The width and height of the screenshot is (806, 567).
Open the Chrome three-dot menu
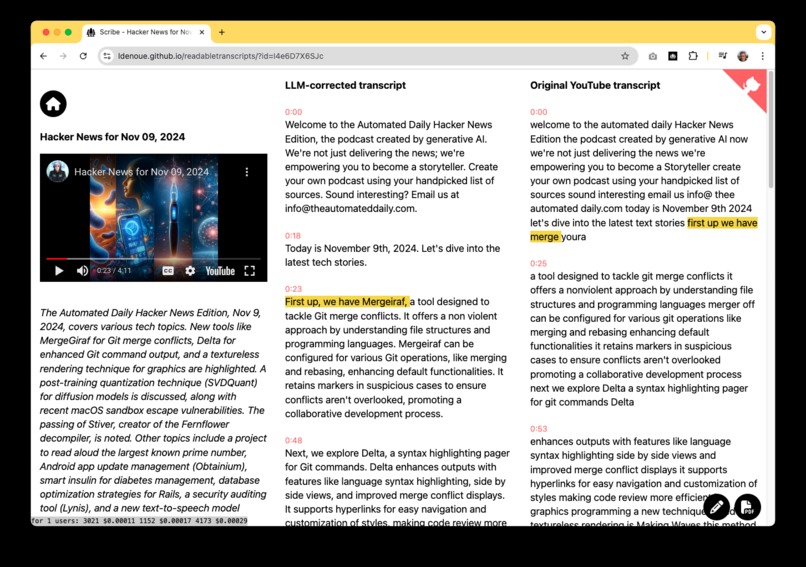(x=763, y=56)
